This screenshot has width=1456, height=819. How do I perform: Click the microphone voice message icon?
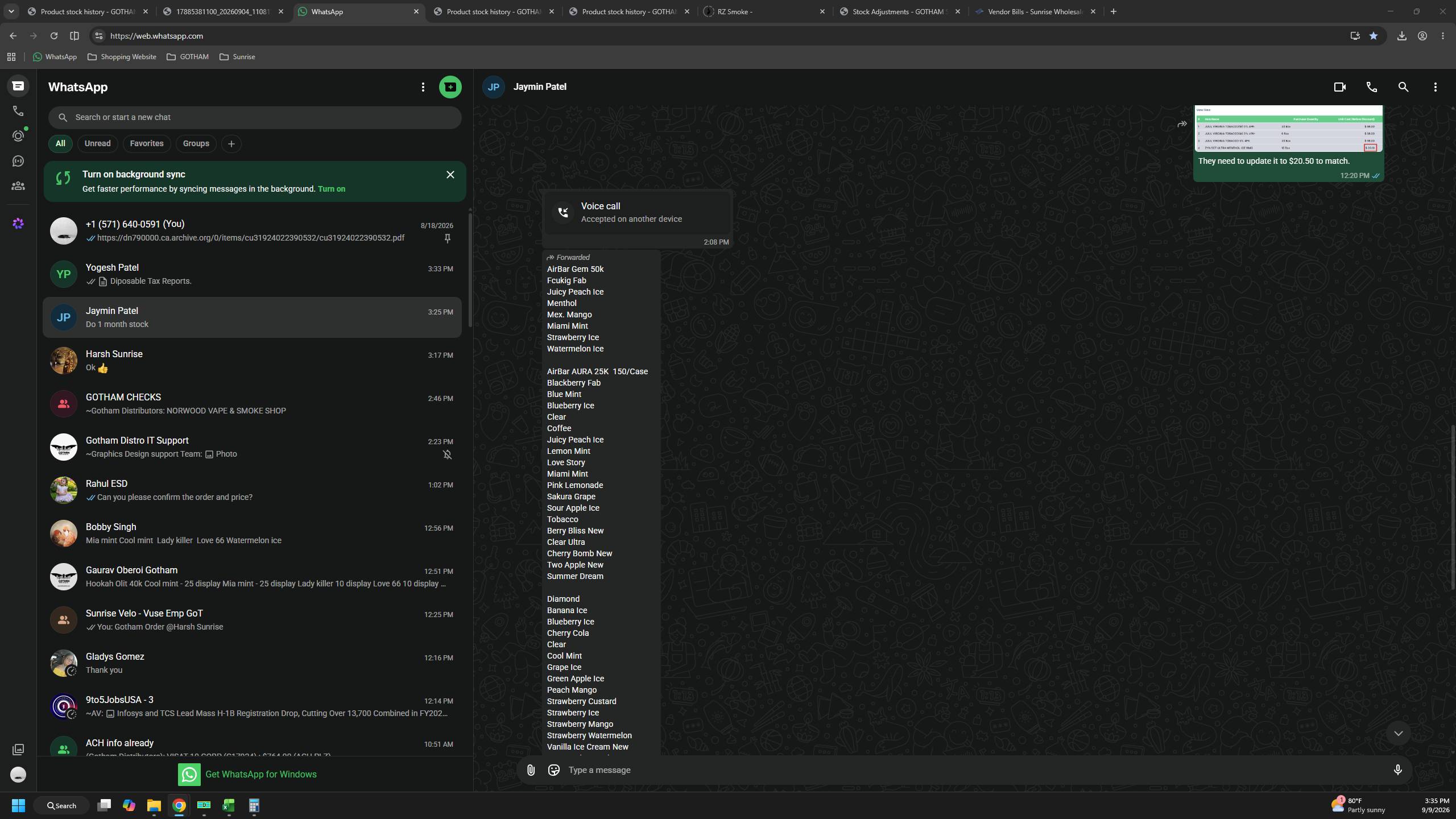(1397, 770)
